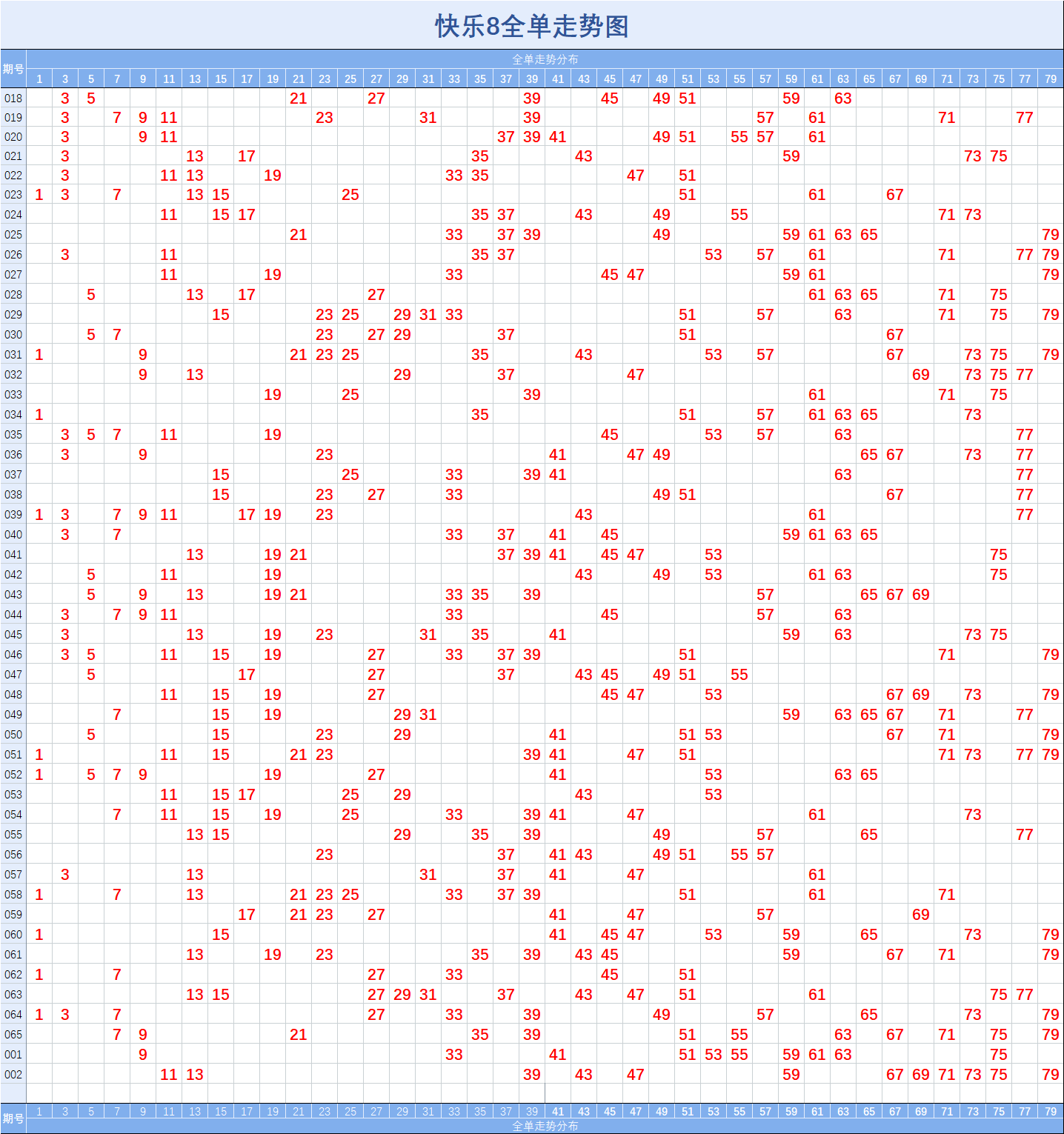Viewport: 1064px width, 1134px height.
Task: Click number 59 in row 040
Action: pos(791,534)
